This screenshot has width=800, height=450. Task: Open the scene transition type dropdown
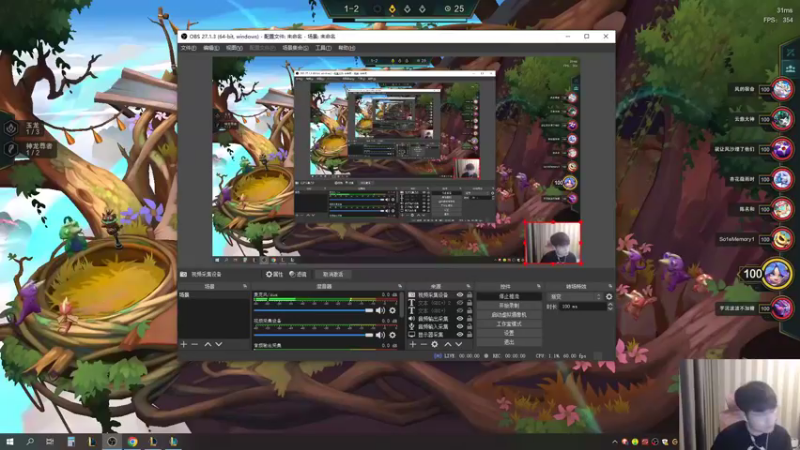click(x=574, y=296)
